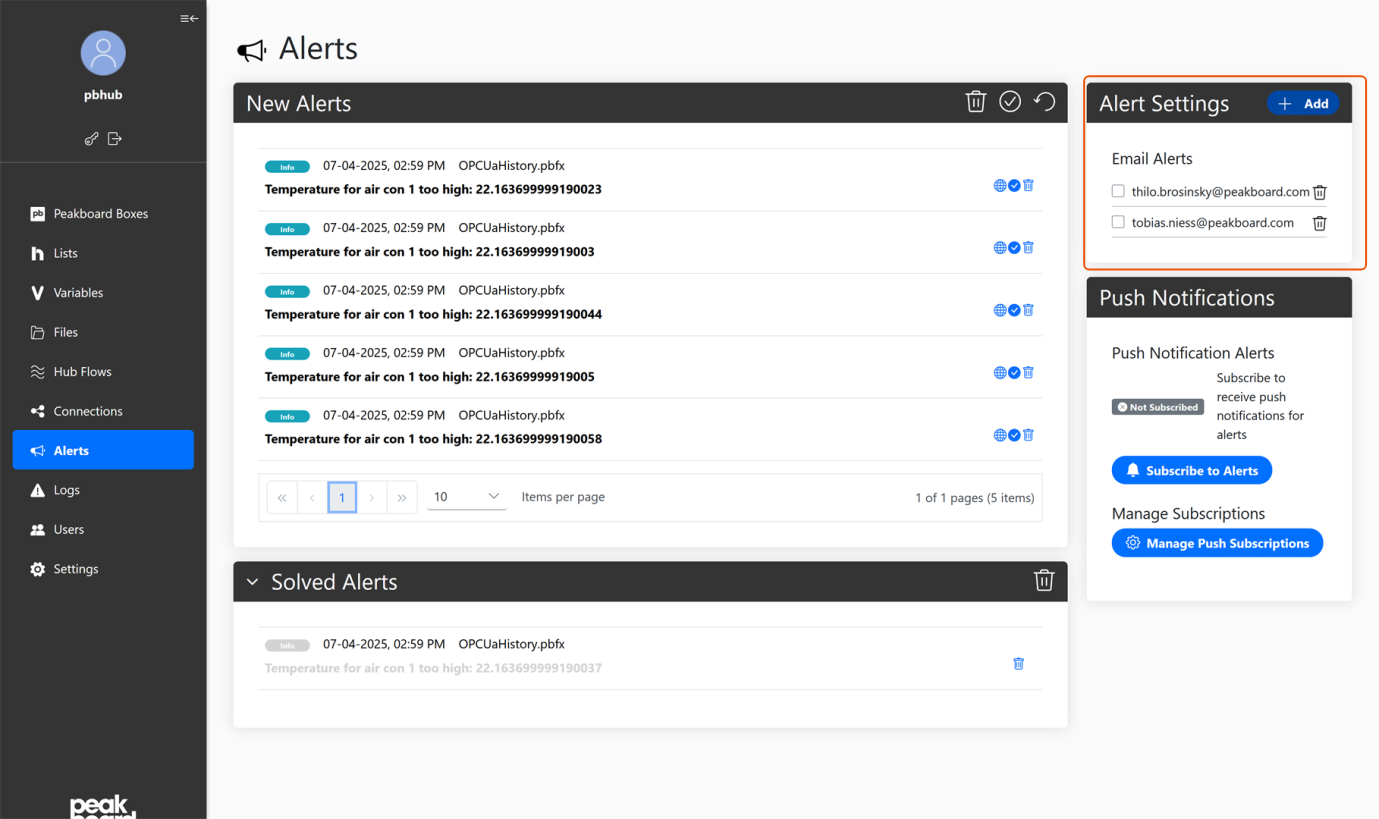
Task: Open the globe icon on the first alert
Action: pyautogui.click(x=999, y=184)
